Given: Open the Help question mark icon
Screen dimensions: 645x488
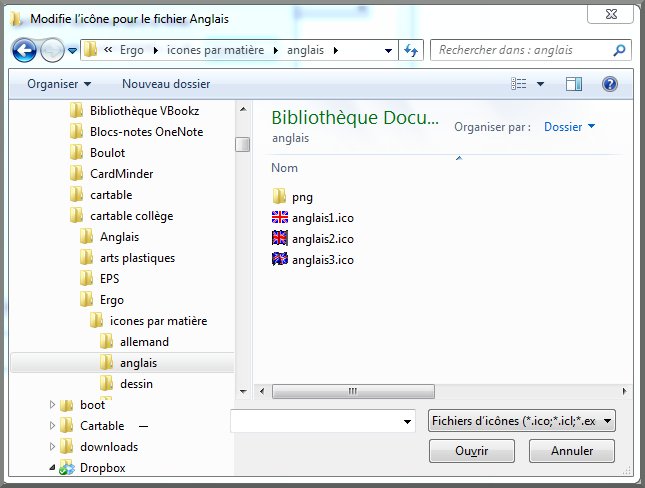Looking at the screenshot, I should 609,84.
